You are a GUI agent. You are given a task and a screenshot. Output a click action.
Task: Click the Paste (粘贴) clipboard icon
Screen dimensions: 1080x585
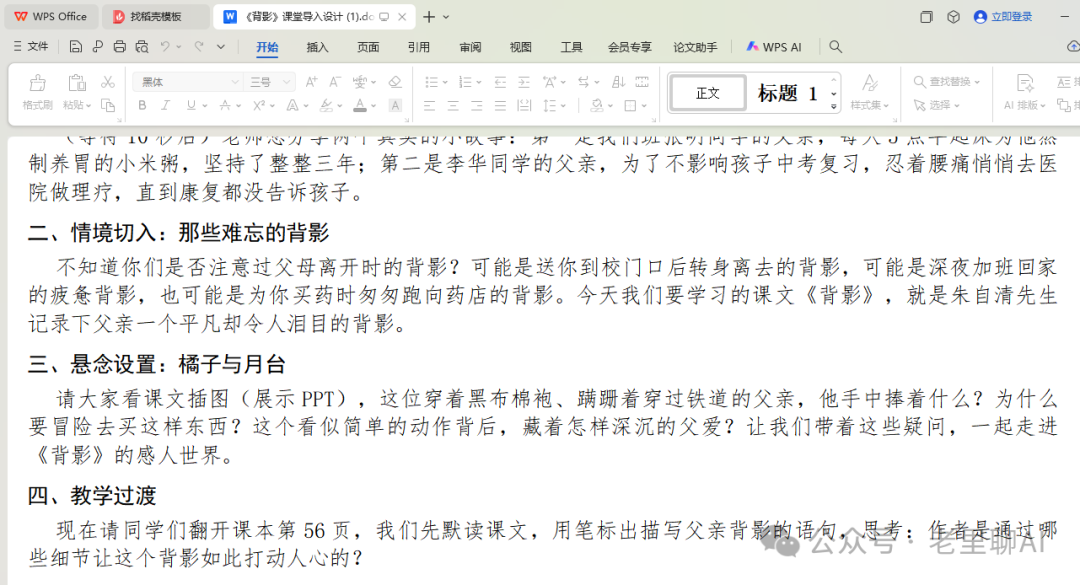[77, 83]
